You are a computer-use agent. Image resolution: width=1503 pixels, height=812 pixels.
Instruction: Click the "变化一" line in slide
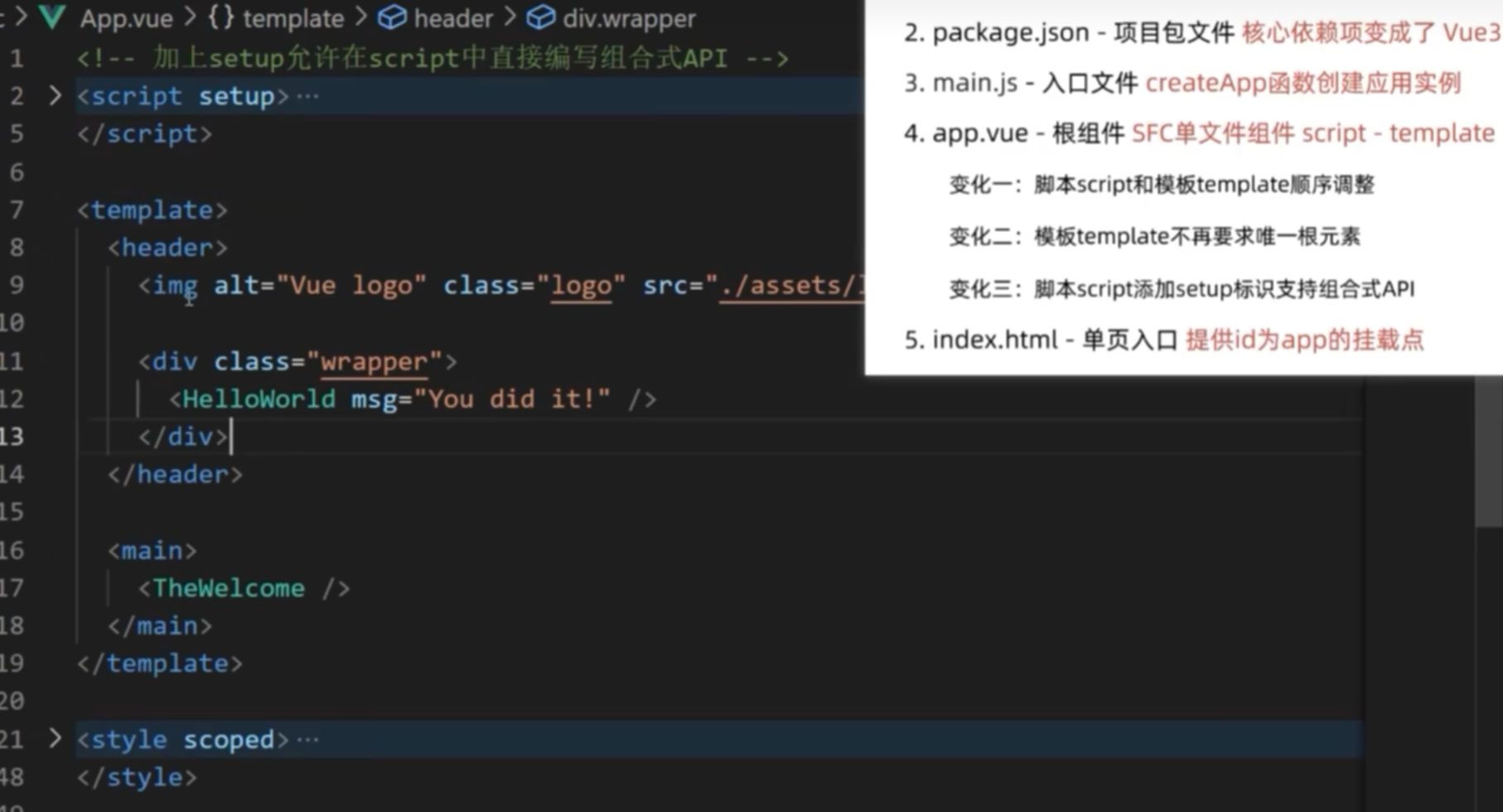1162,184
